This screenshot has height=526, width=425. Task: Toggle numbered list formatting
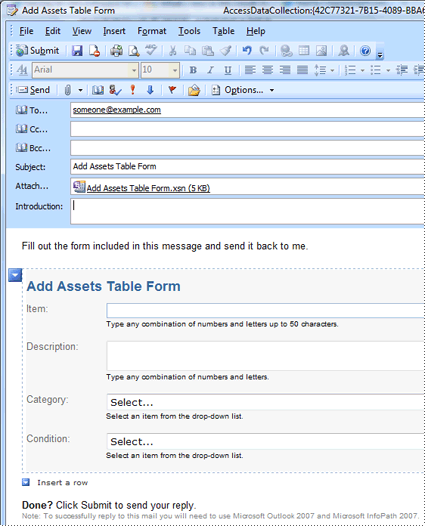[x=350, y=70]
